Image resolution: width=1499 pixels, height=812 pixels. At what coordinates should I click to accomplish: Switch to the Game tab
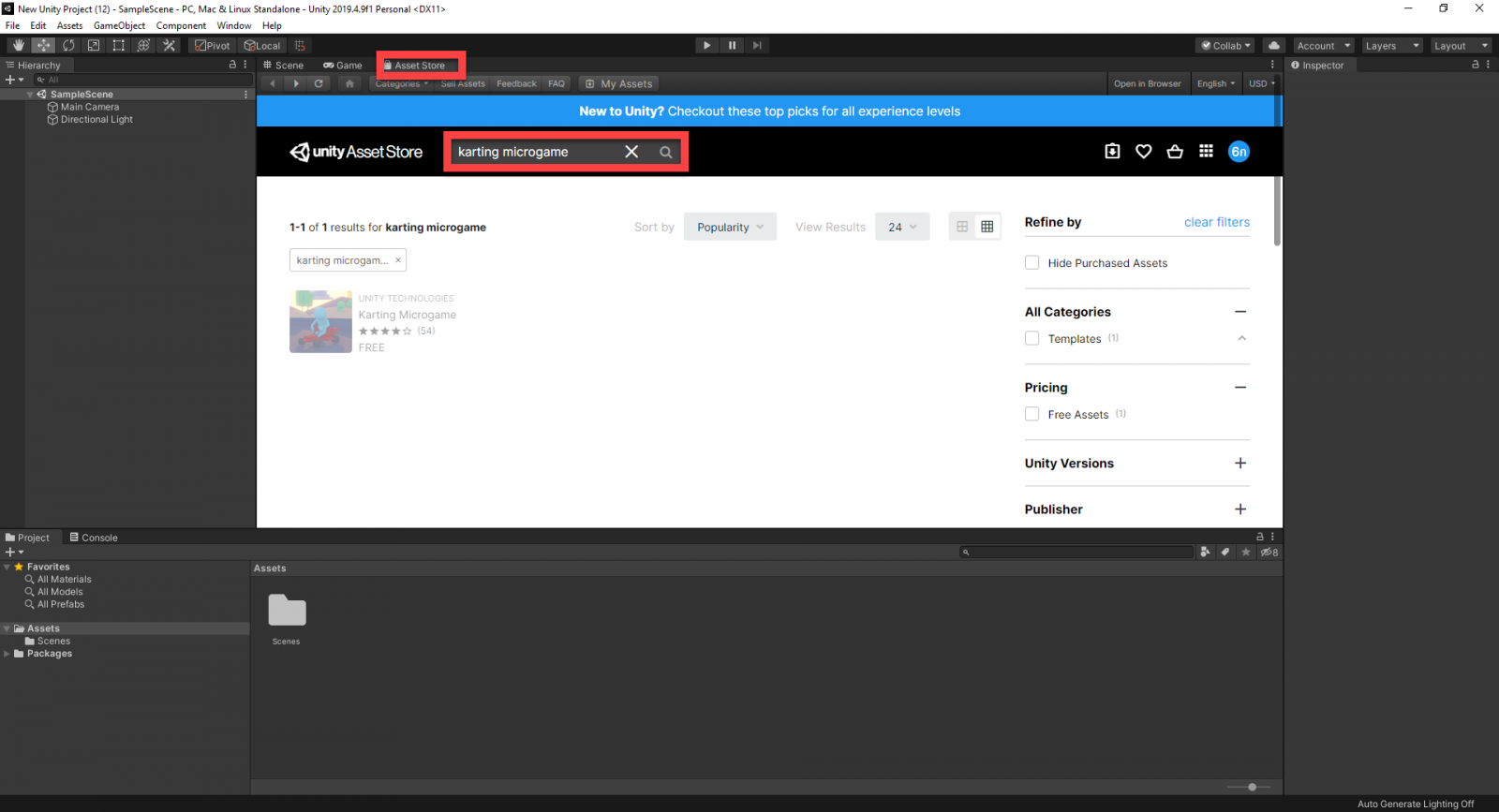pyautogui.click(x=343, y=66)
